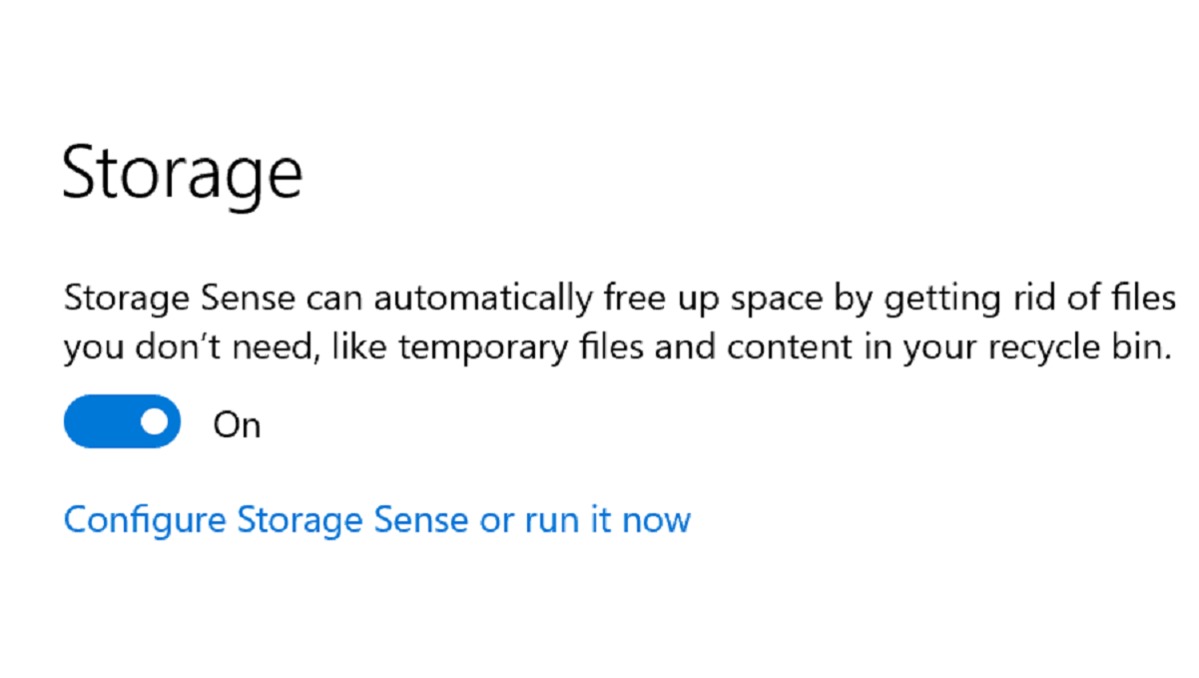Viewport: 1199px width, 678px height.
Task: Click the sentence starting "Storage Sense can automatically"
Action: tap(619, 298)
